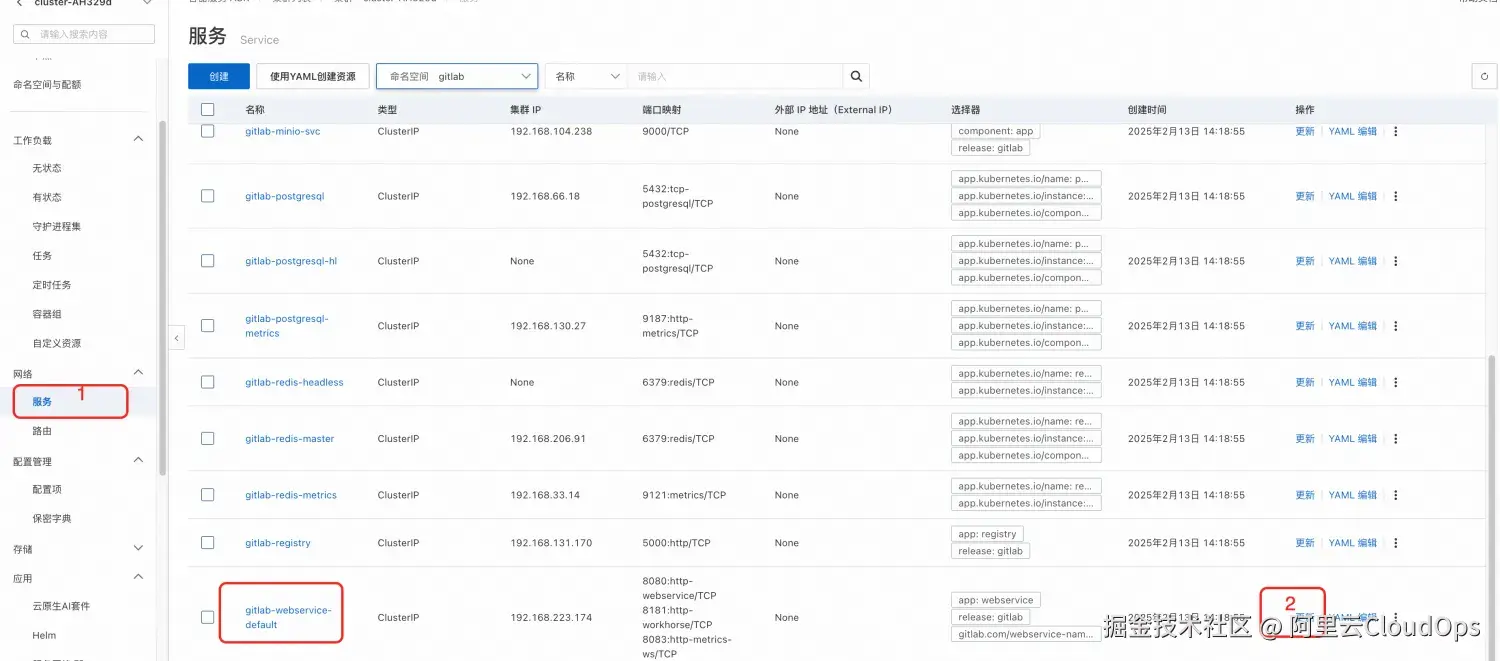The width and height of the screenshot is (1500, 661).
Task: Open the gitlab-registry service link
Action: (x=278, y=543)
